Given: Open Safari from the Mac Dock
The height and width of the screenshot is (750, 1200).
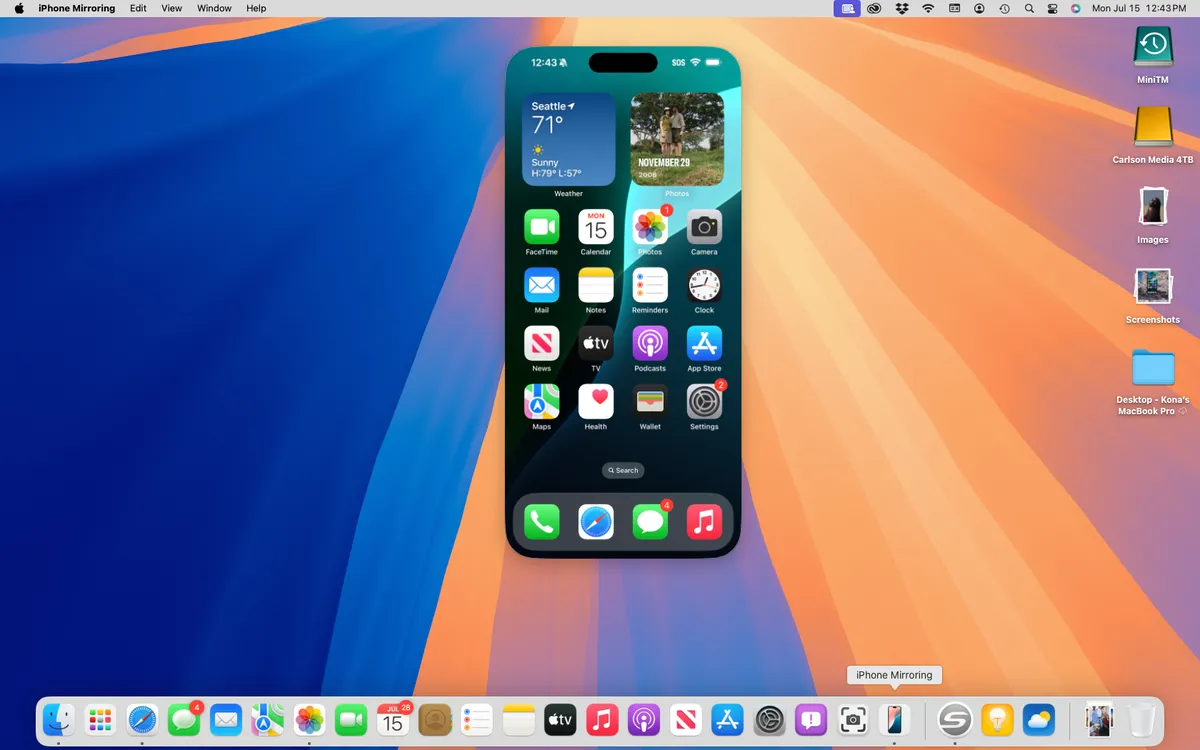Looking at the screenshot, I should 142,719.
